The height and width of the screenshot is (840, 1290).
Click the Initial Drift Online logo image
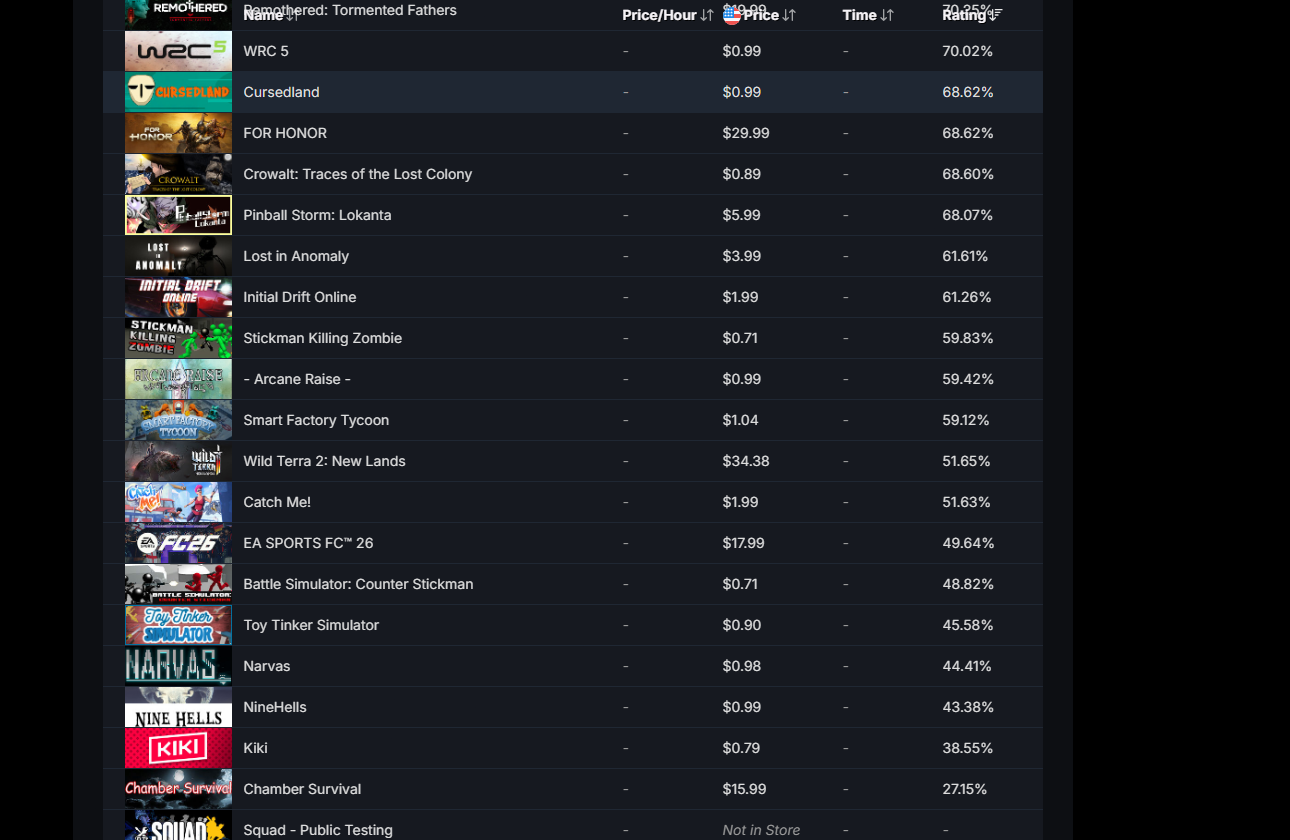pos(178,297)
